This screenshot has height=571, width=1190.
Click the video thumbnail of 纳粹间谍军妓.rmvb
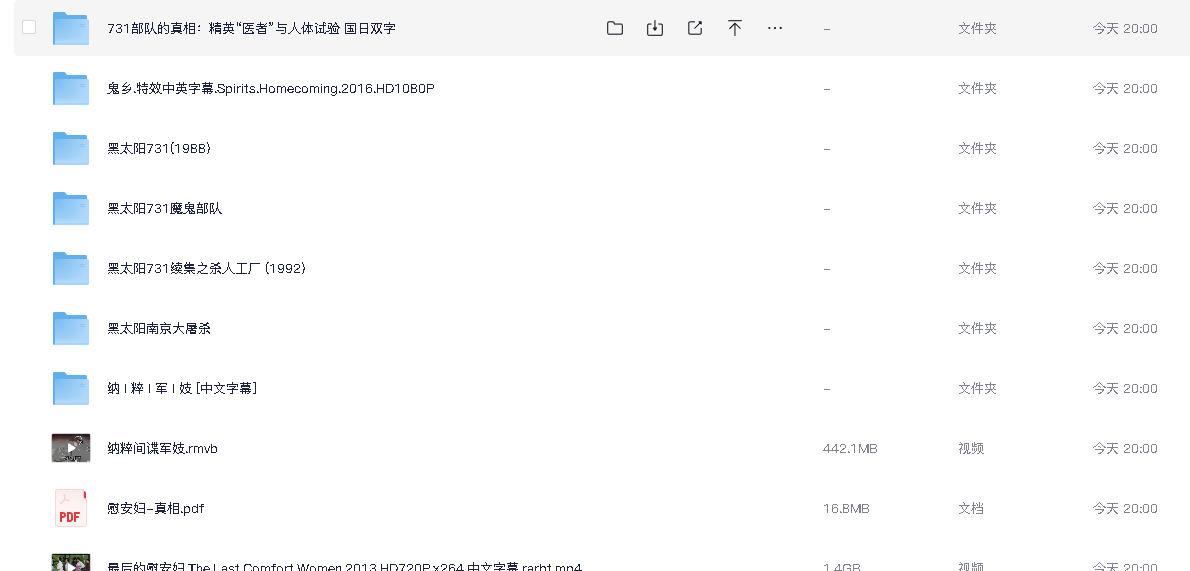click(71, 448)
